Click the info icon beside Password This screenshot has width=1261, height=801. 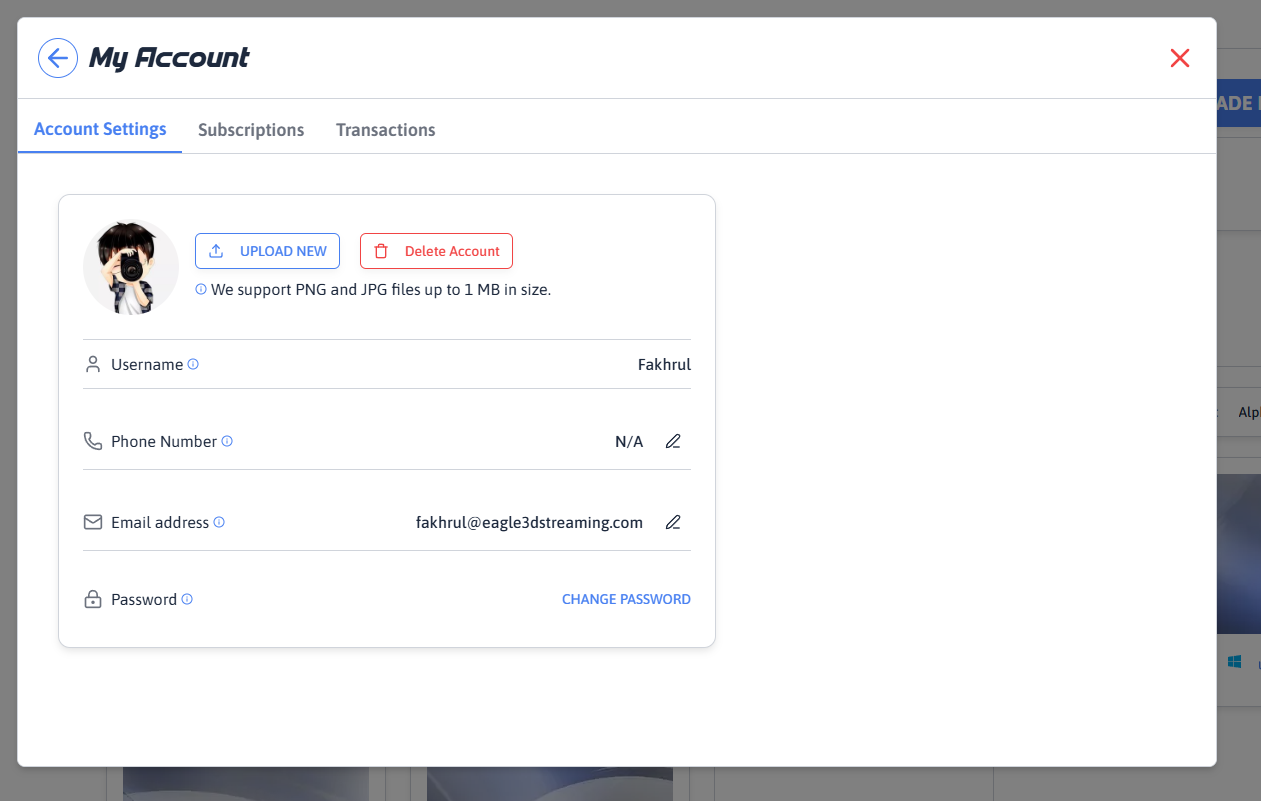187,599
